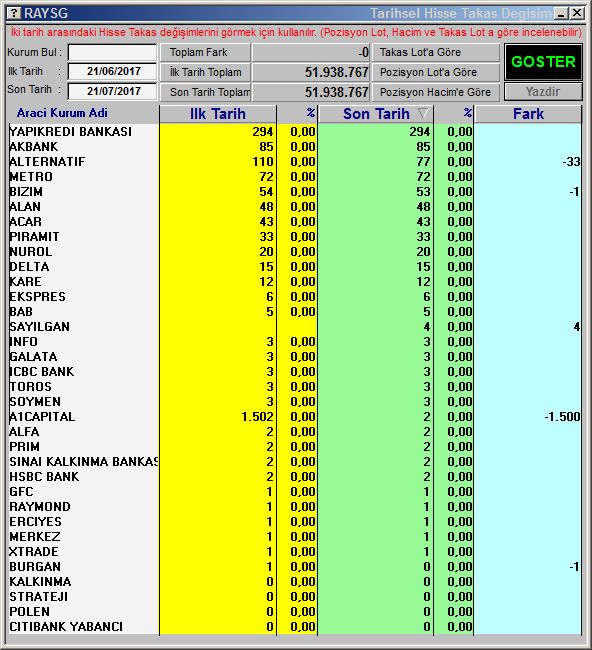592x650 pixels.
Task: Select the PIRAMIT row
Action: point(295,237)
